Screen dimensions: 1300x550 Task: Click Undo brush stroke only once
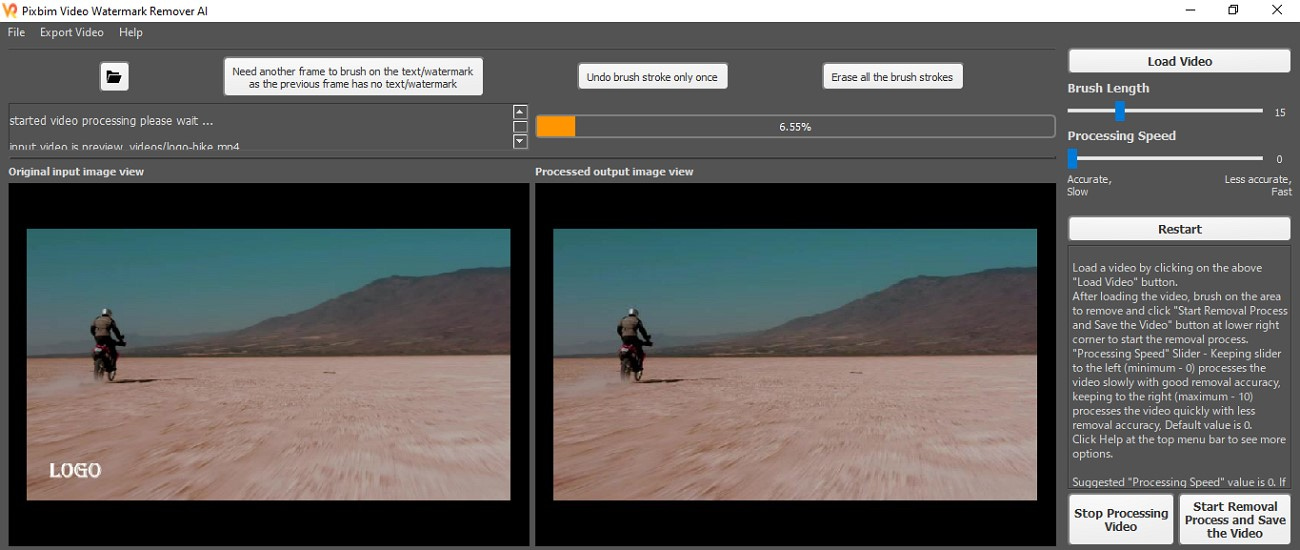[652, 77]
